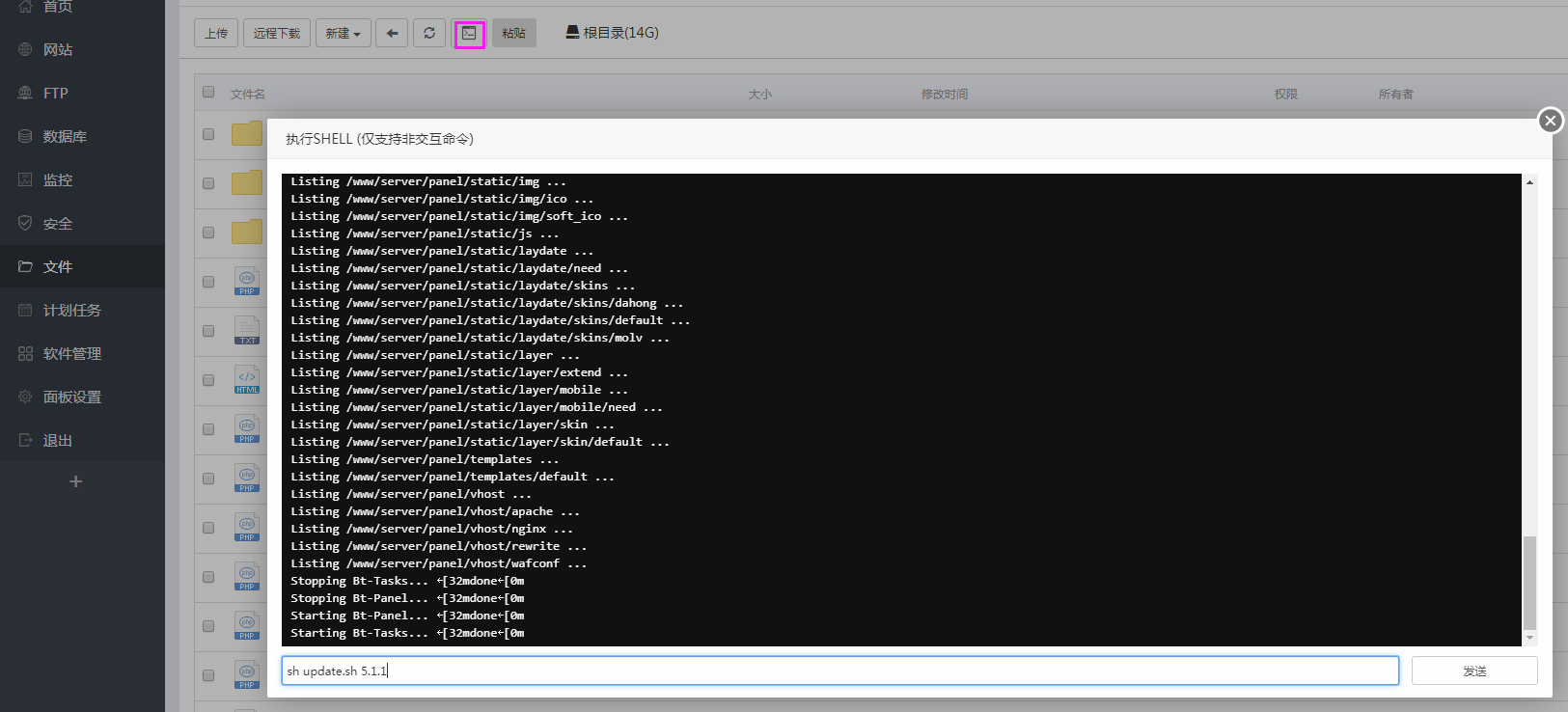The width and height of the screenshot is (1568, 712).
Task: Click the 远程下载 (Remote download) button
Action: coord(277,33)
